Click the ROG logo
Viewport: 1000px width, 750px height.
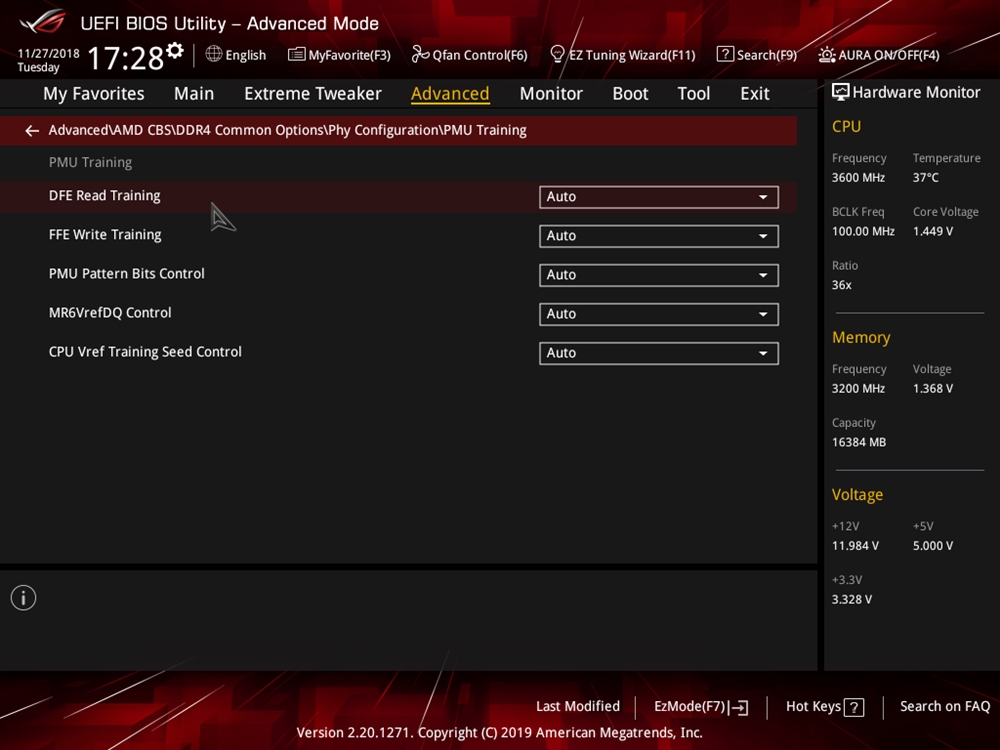[43, 22]
